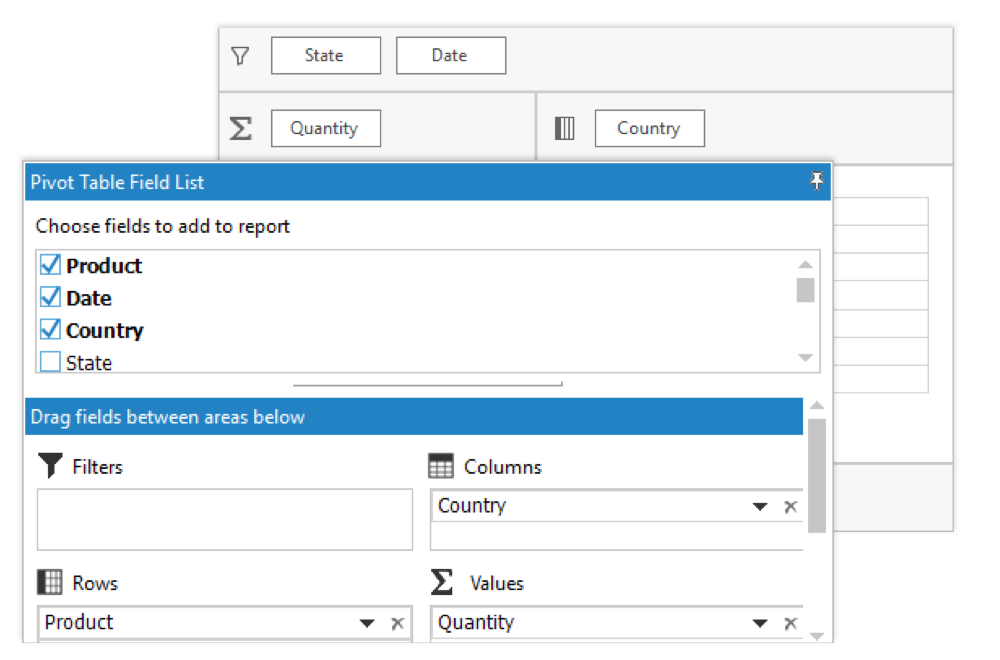Click the column area icon beside the Country field

565,128
